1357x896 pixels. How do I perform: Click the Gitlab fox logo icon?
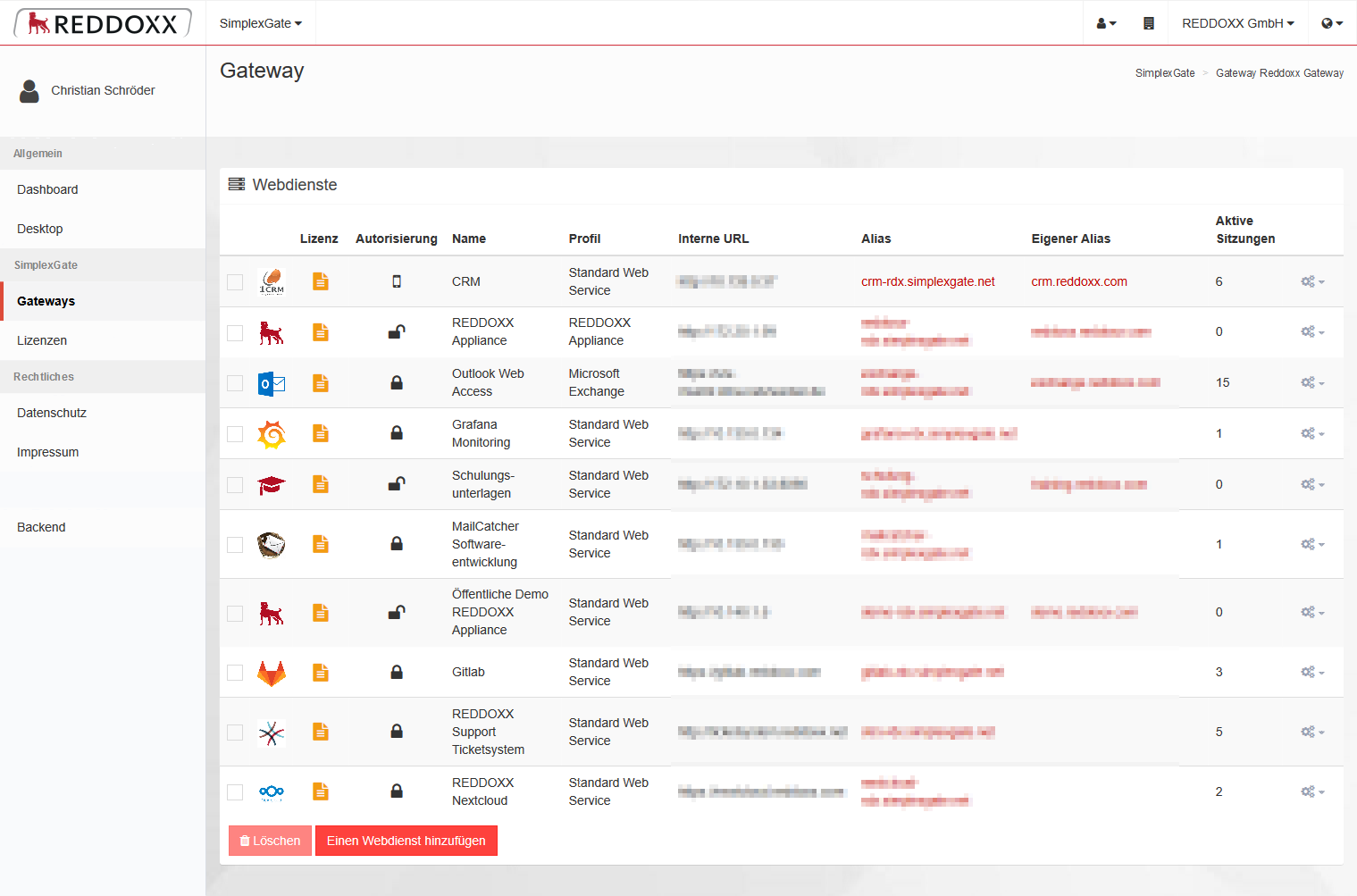[272, 673]
